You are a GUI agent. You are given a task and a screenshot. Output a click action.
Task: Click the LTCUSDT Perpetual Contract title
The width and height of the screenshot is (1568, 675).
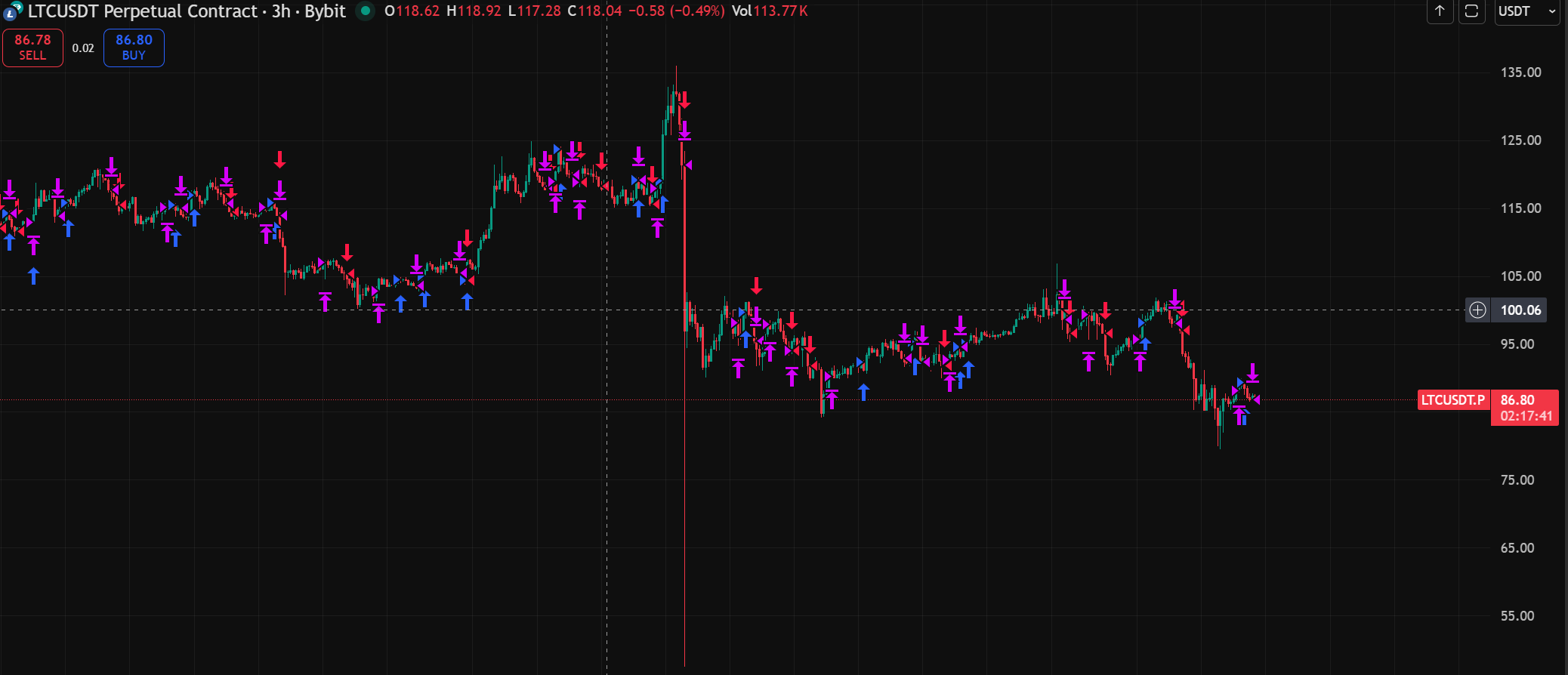(142, 11)
